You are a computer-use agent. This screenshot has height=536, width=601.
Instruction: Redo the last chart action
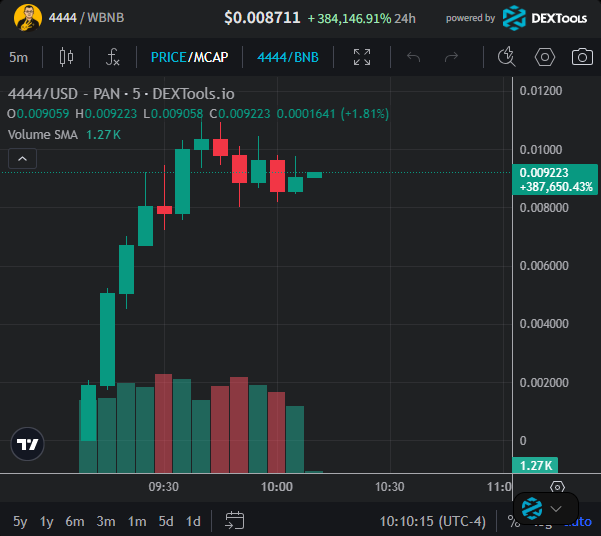pyautogui.click(x=451, y=58)
